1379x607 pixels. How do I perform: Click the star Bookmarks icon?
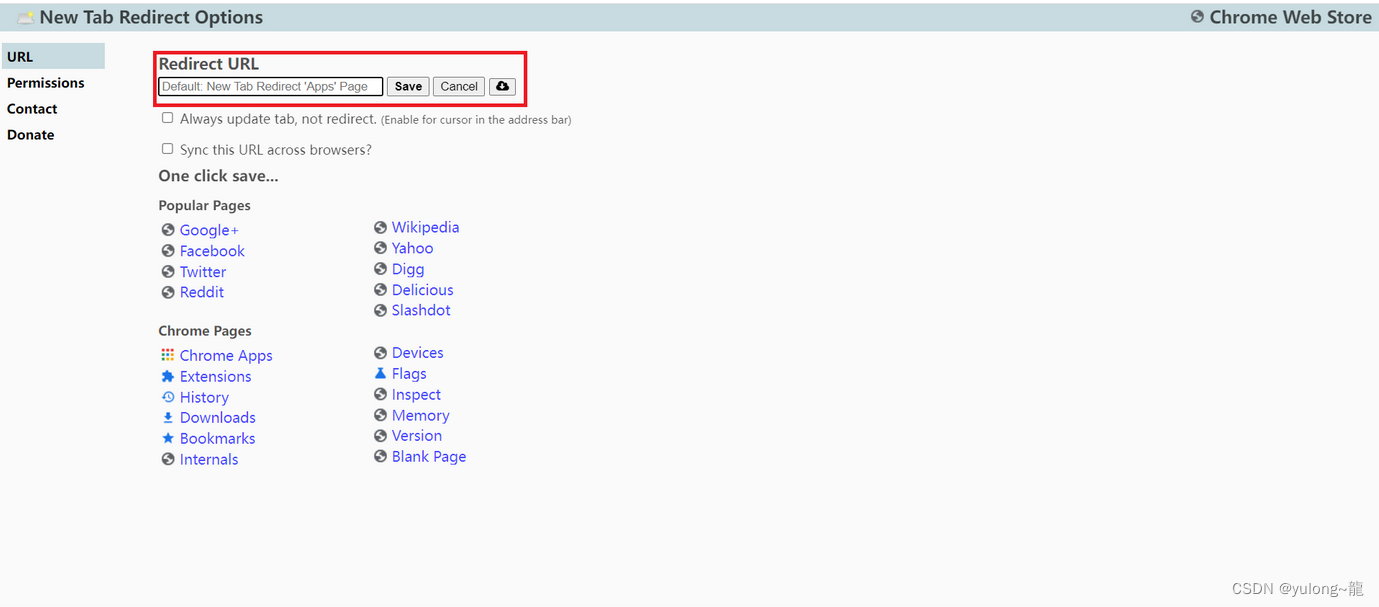(168, 438)
